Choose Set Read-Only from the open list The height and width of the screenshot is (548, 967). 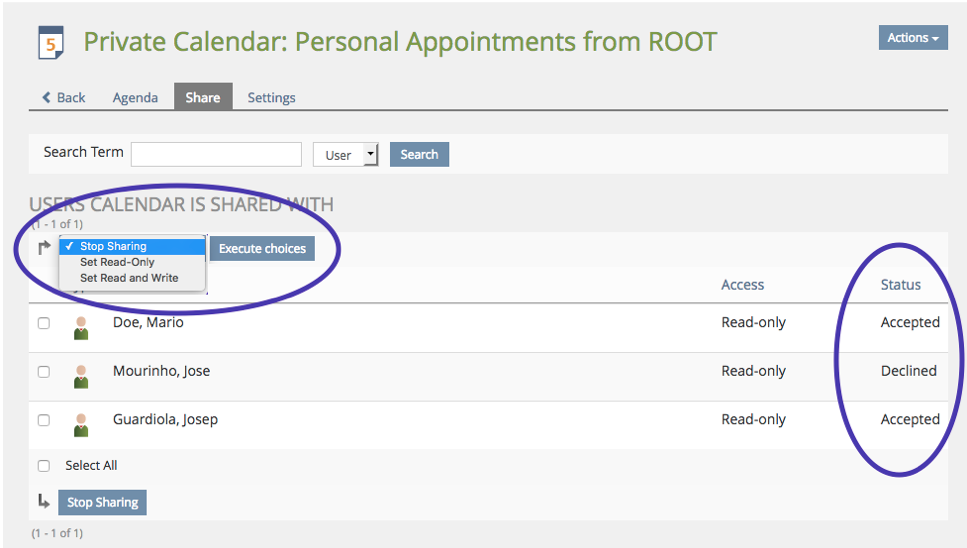click(118, 262)
